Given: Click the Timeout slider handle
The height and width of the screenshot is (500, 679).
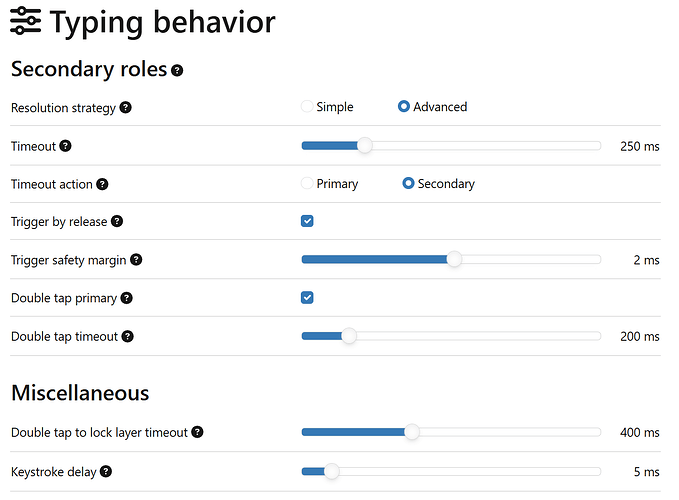Looking at the screenshot, I should click(364, 146).
